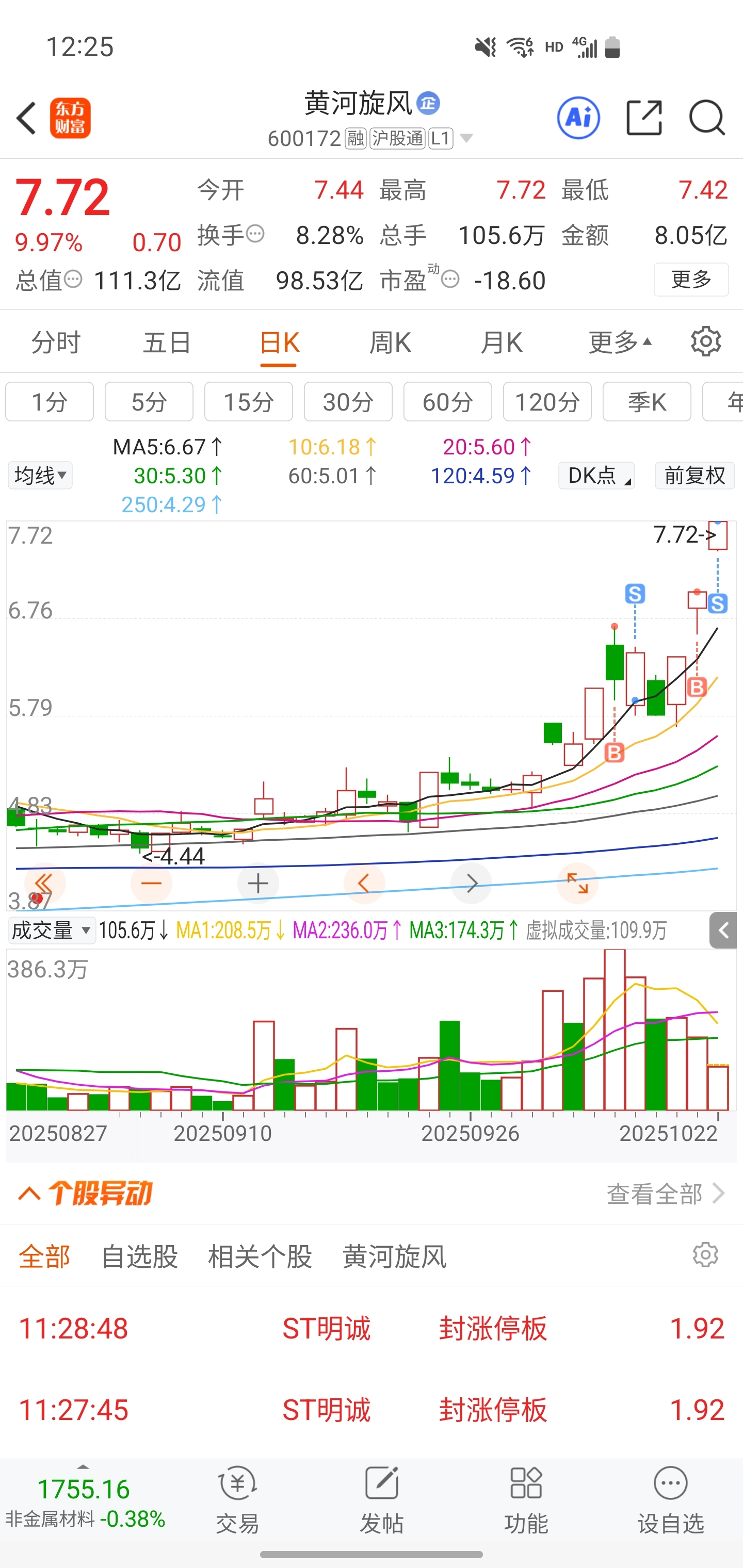This screenshot has height=1568, width=743.
Task: Move chart right with right arrow
Action: 471,883
